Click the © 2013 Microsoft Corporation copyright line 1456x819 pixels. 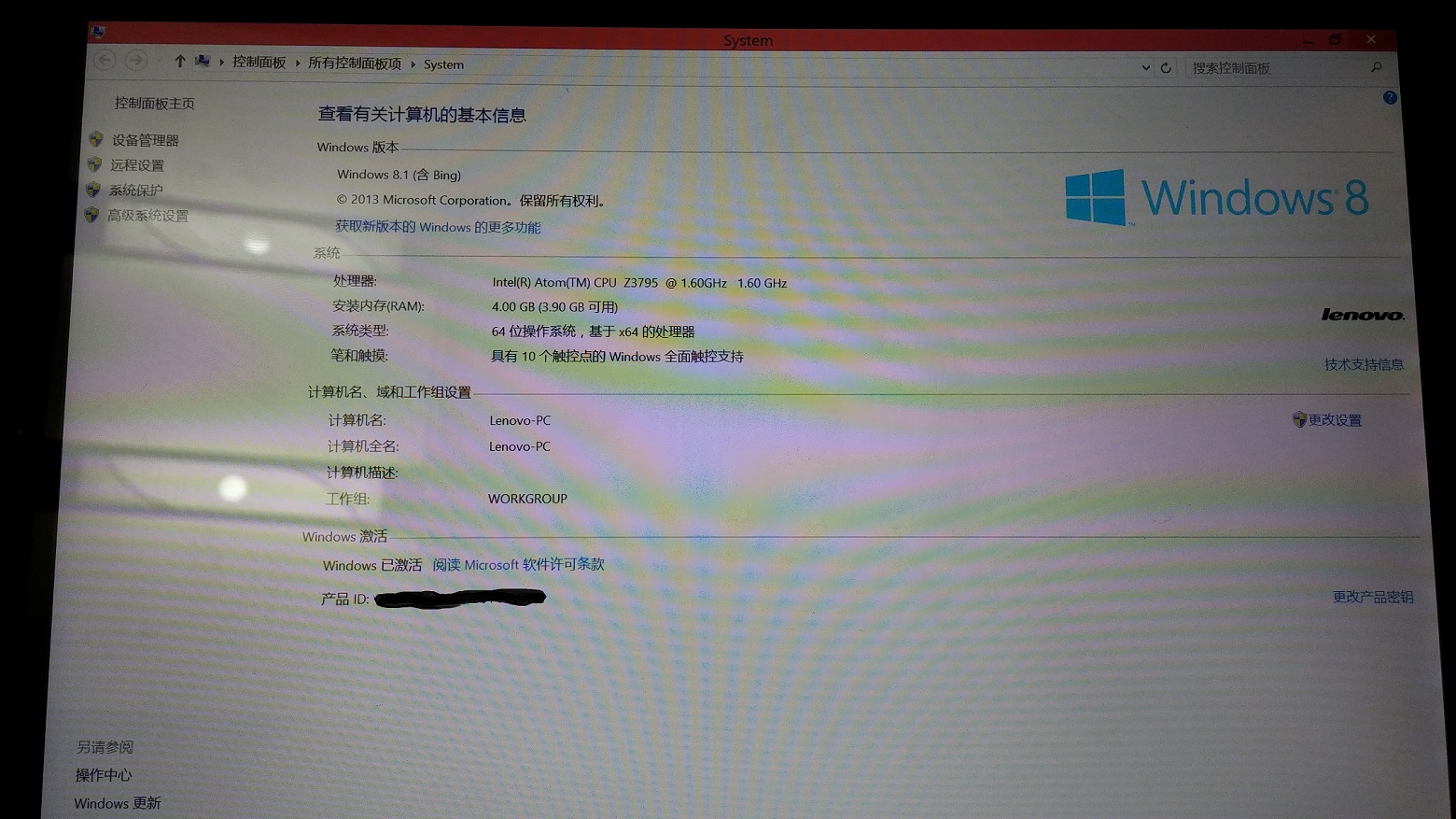point(472,200)
